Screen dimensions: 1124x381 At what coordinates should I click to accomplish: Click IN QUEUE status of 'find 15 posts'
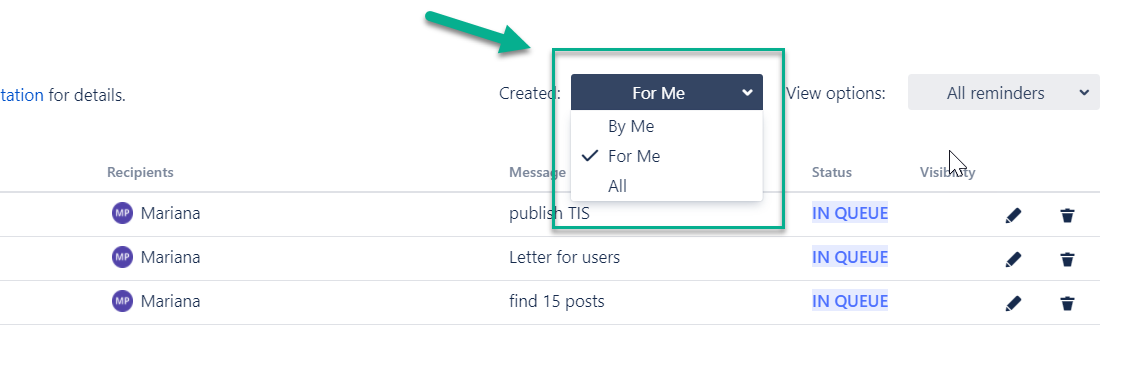(849, 302)
